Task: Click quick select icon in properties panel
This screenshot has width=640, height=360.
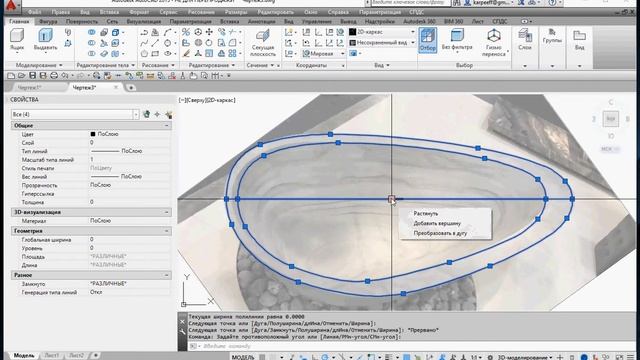Action: pos(168,115)
